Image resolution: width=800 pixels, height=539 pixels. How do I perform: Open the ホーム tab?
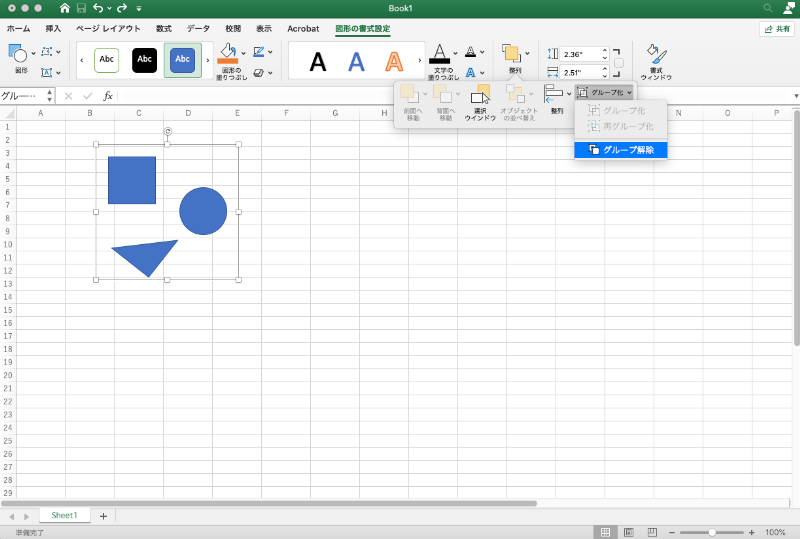coord(19,29)
